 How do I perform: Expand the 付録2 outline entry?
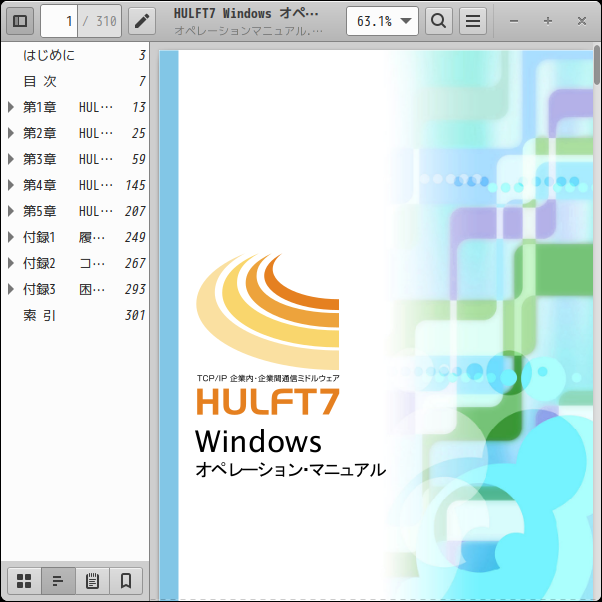tap(11, 263)
